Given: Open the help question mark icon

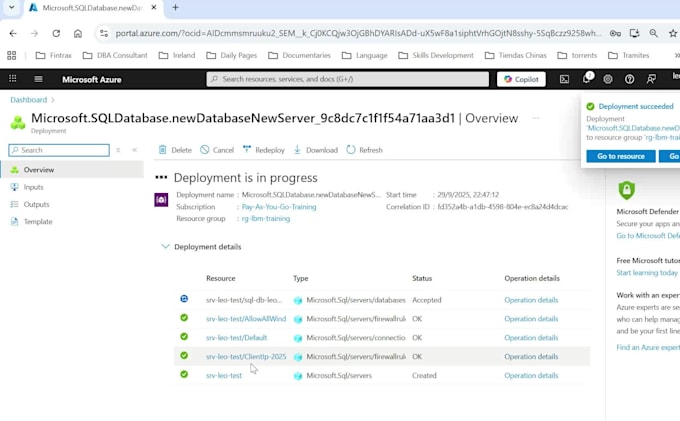Looking at the screenshot, I should tap(629, 79).
